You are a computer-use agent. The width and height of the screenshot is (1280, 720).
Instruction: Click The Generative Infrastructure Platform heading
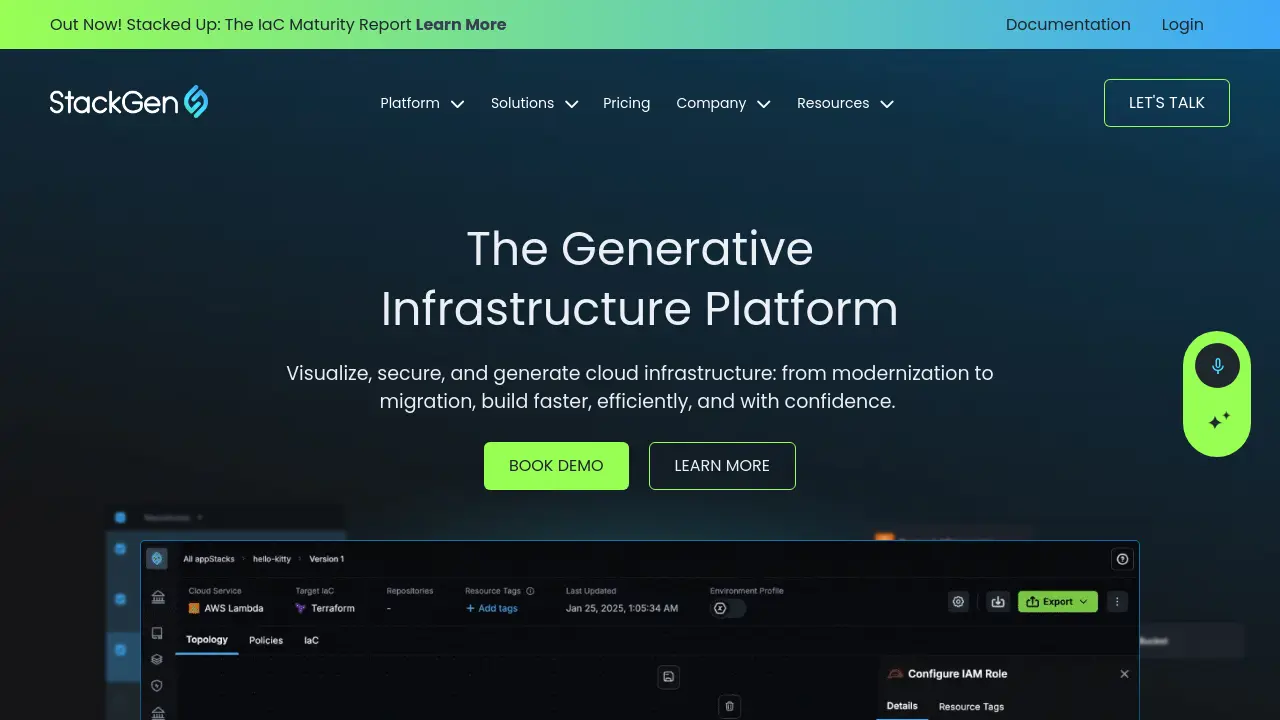point(640,278)
